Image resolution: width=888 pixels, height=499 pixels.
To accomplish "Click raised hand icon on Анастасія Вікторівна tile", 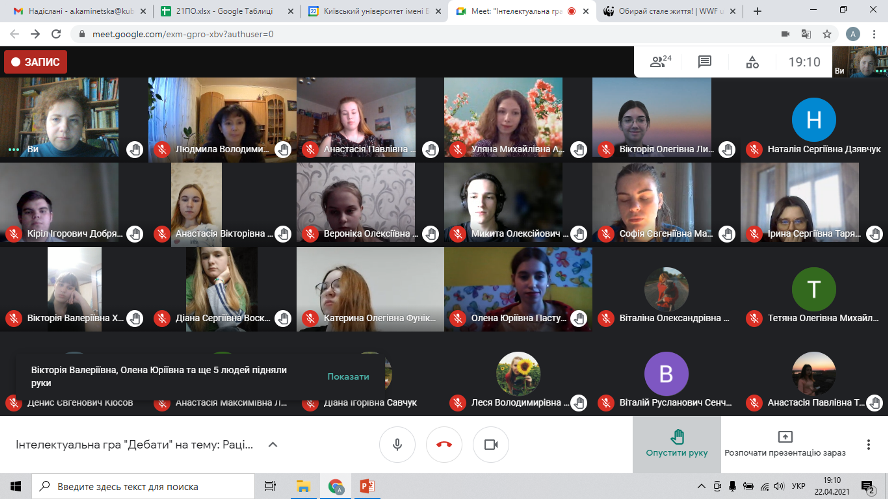I will tap(283, 234).
